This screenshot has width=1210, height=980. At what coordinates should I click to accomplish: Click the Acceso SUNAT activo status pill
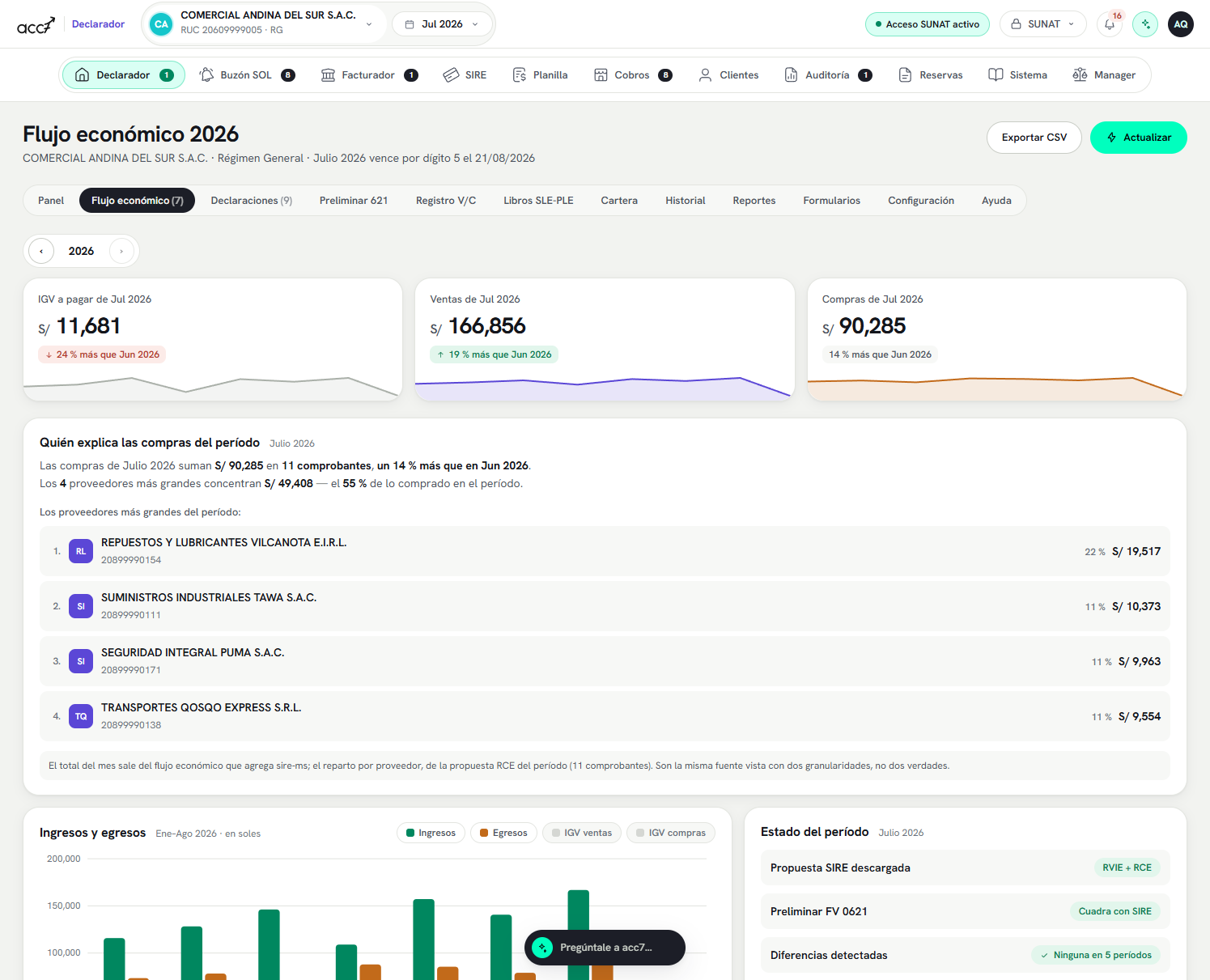pyautogui.click(x=928, y=24)
